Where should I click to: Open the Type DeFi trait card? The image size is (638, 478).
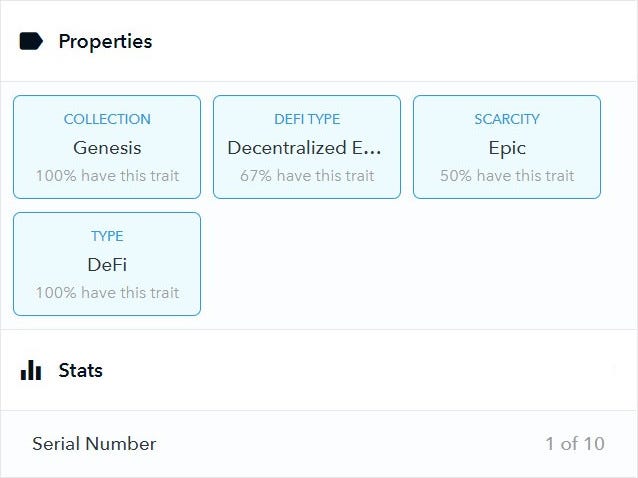pyautogui.click(x=107, y=264)
